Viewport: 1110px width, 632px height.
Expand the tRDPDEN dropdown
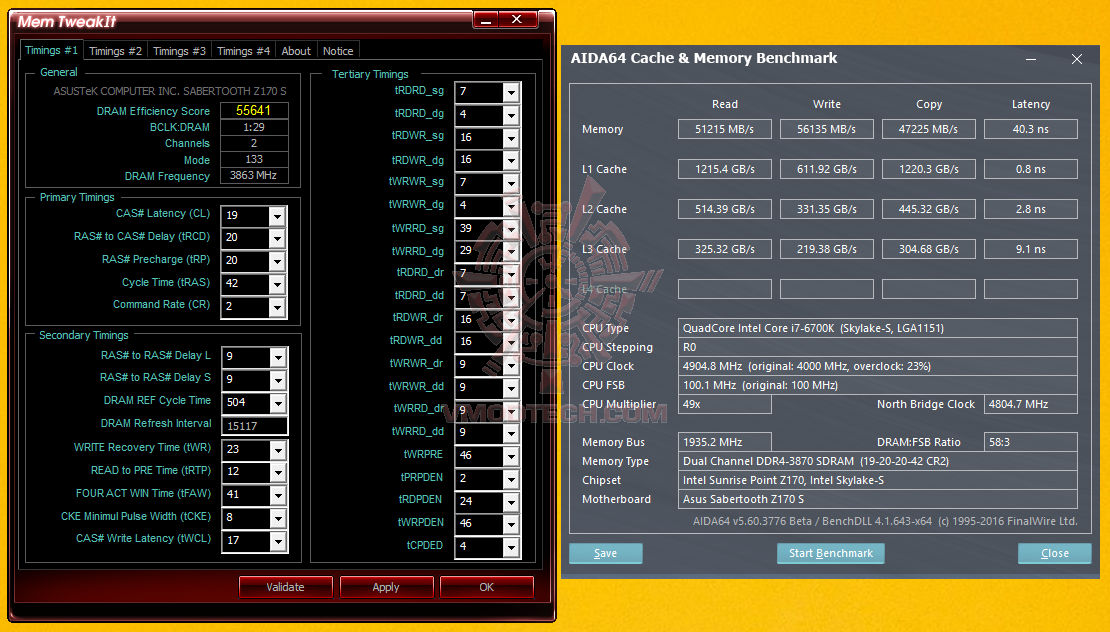[511, 502]
